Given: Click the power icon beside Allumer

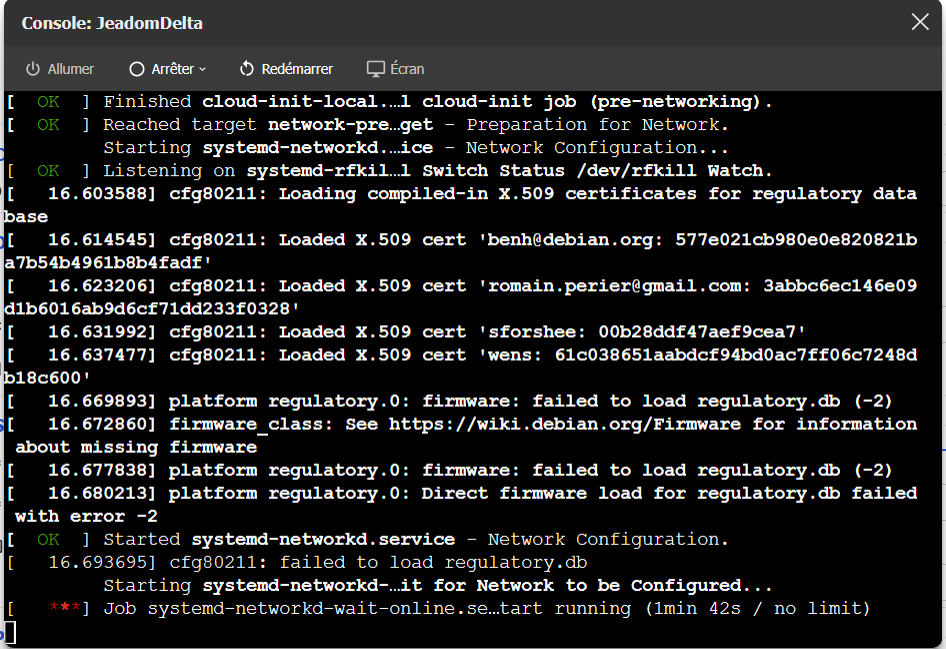Looking at the screenshot, I should [x=33, y=69].
